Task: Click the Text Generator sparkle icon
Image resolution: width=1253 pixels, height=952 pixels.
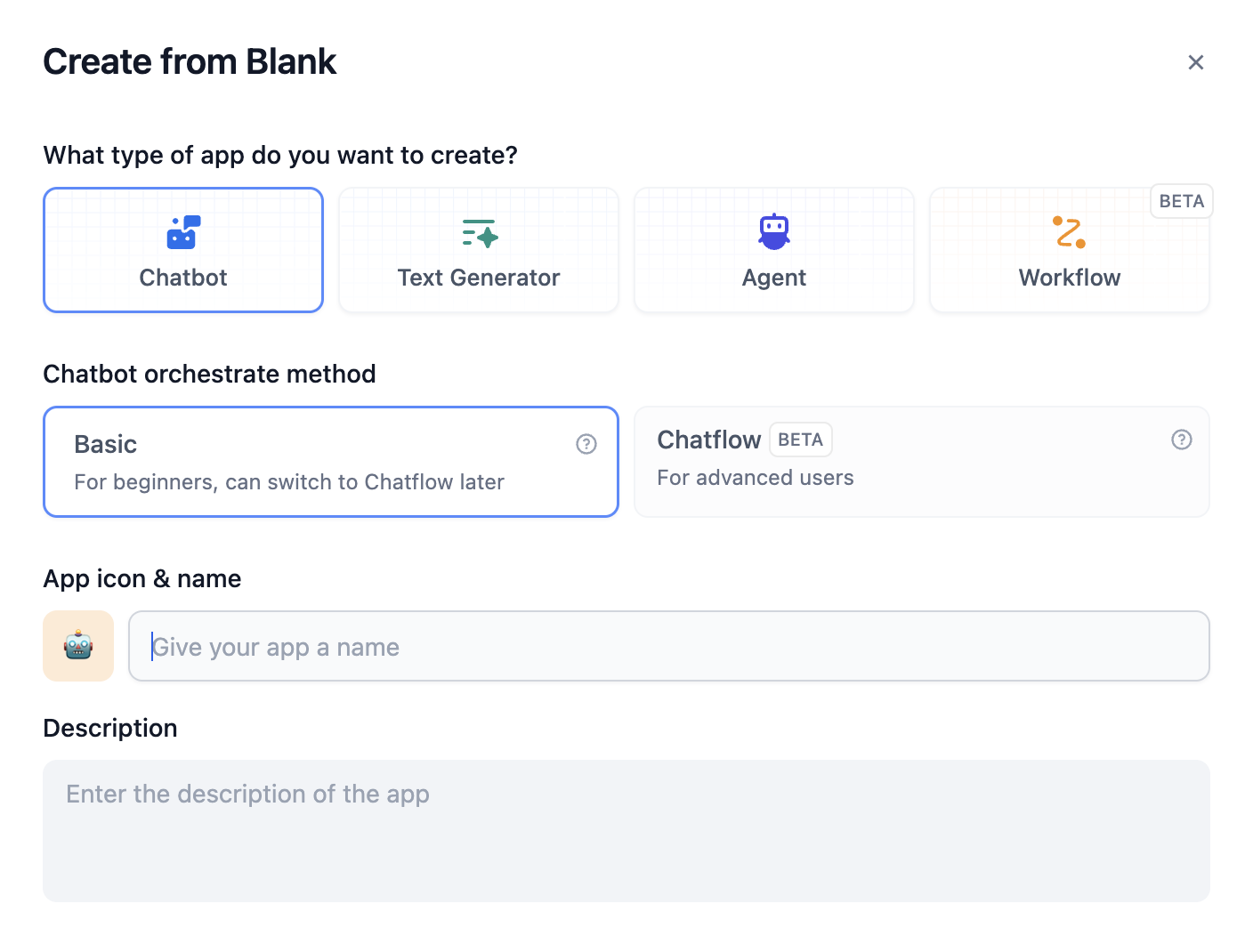Action: [x=480, y=233]
